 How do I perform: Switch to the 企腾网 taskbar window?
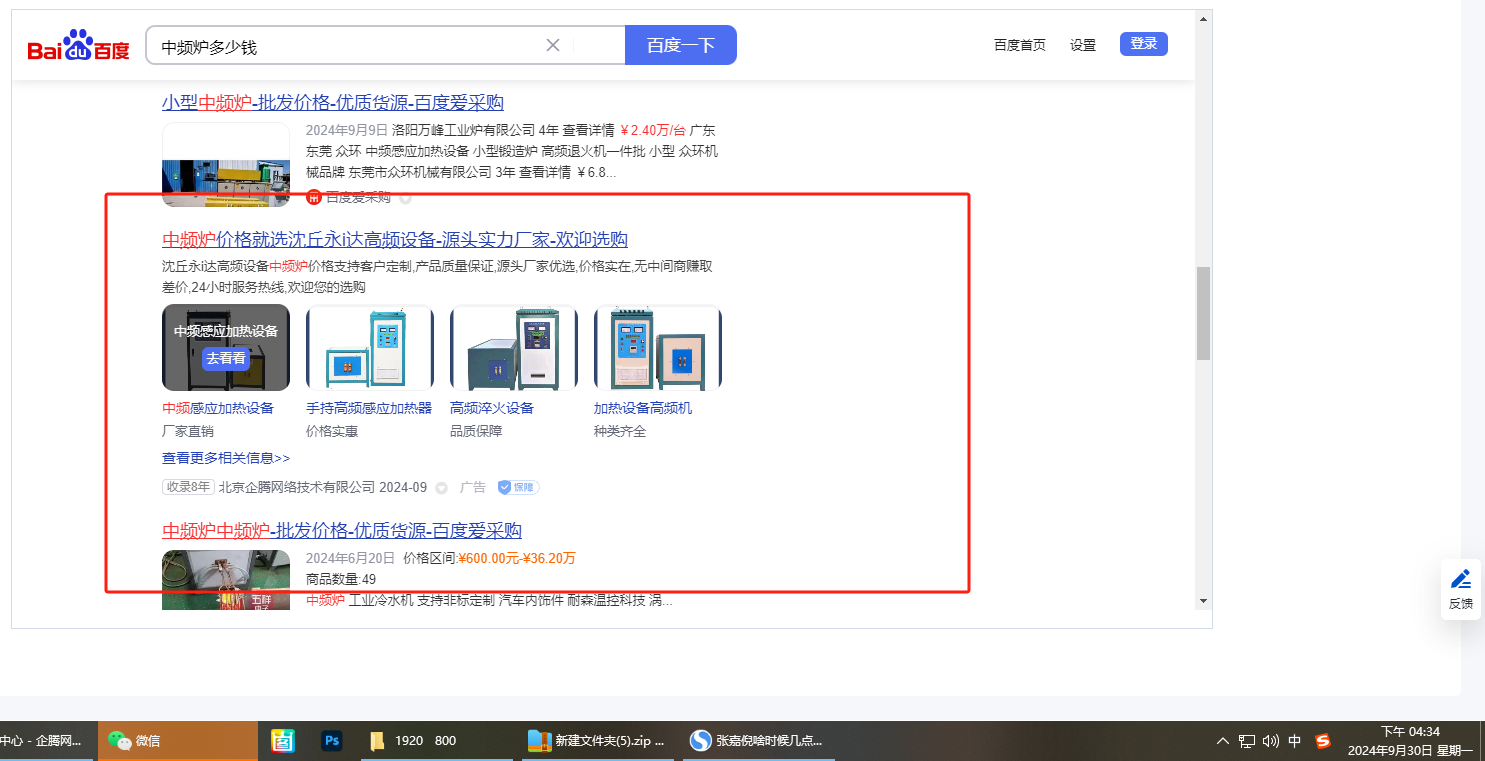pos(47,741)
